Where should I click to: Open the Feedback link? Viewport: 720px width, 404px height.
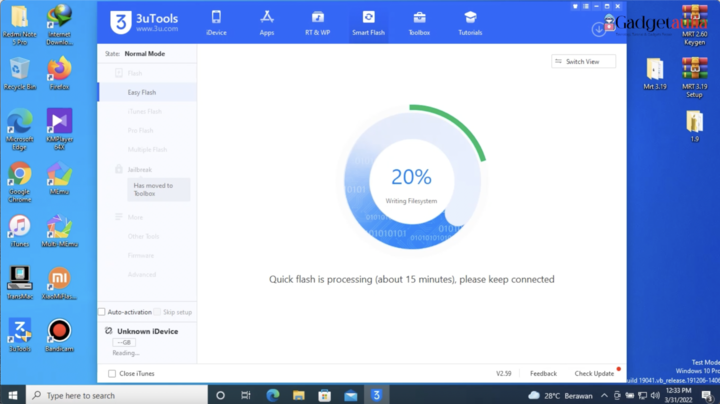pyautogui.click(x=543, y=374)
